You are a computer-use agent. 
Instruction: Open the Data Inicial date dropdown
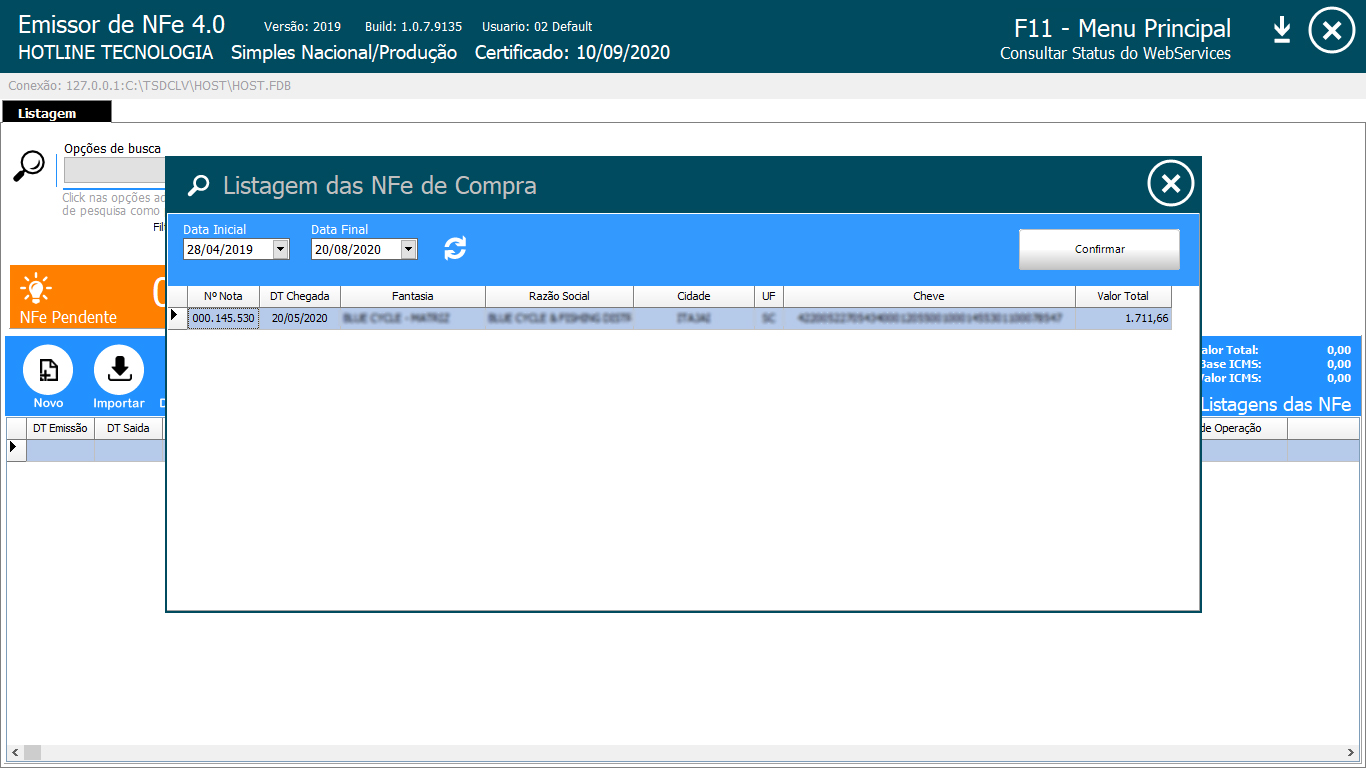tap(280, 250)
